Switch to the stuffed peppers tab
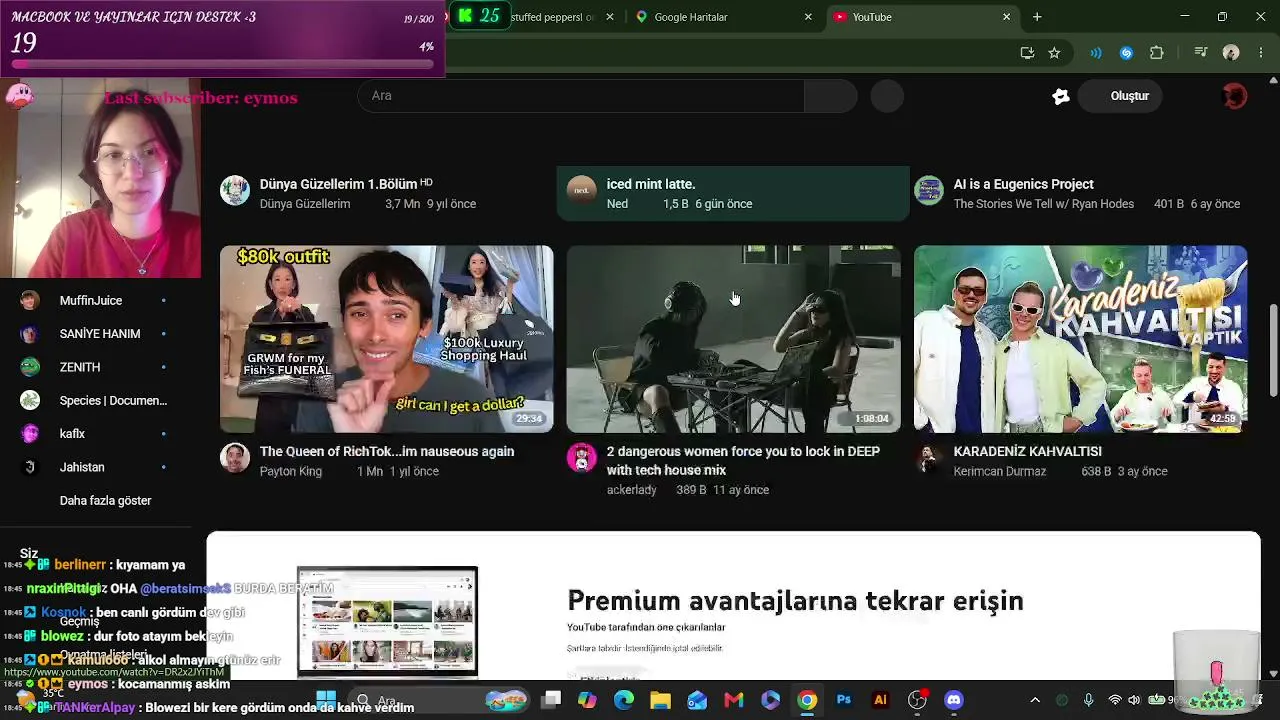This screenshot has width=1280, height=720. pos(552,17)
